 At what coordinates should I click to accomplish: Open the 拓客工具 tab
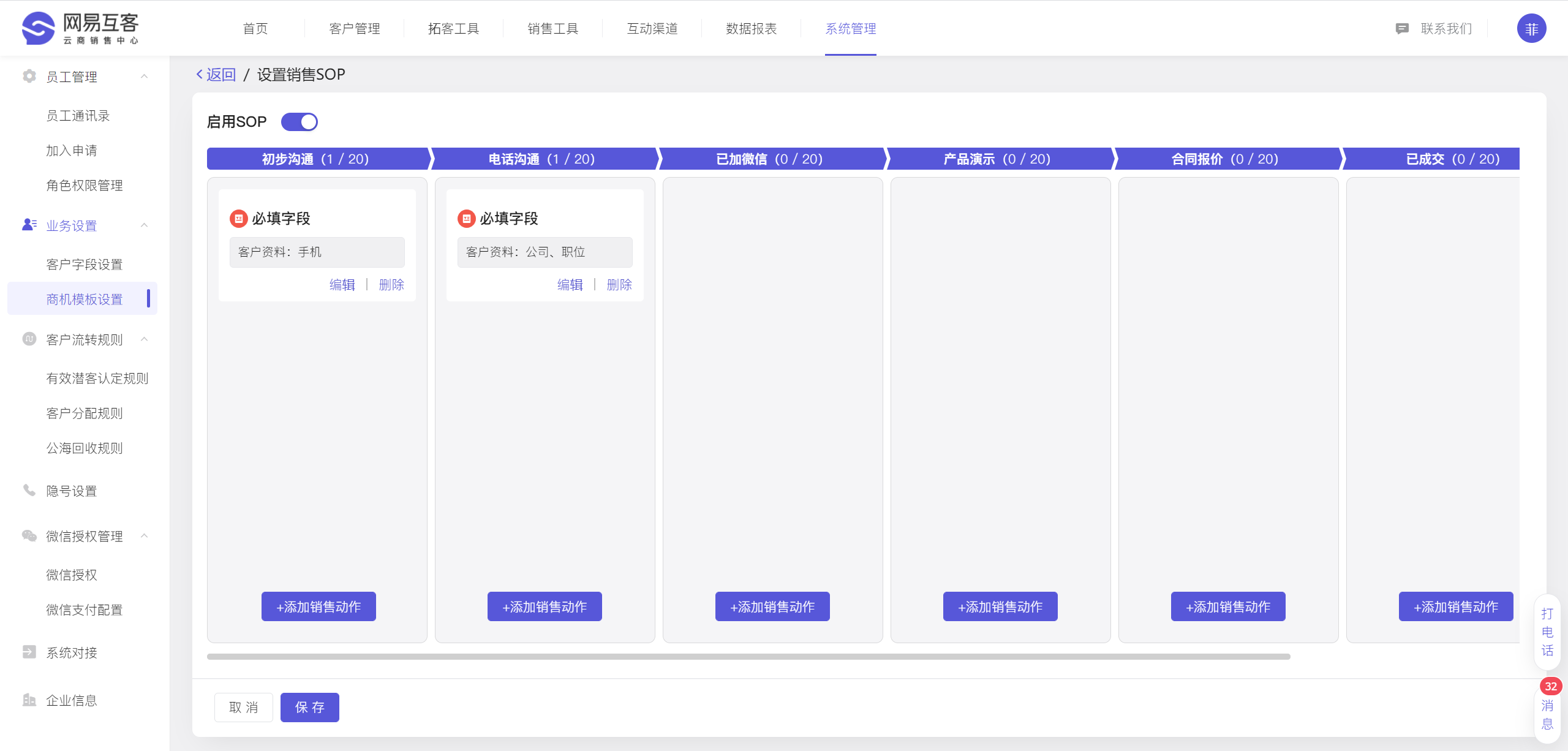tap(454, 29)
